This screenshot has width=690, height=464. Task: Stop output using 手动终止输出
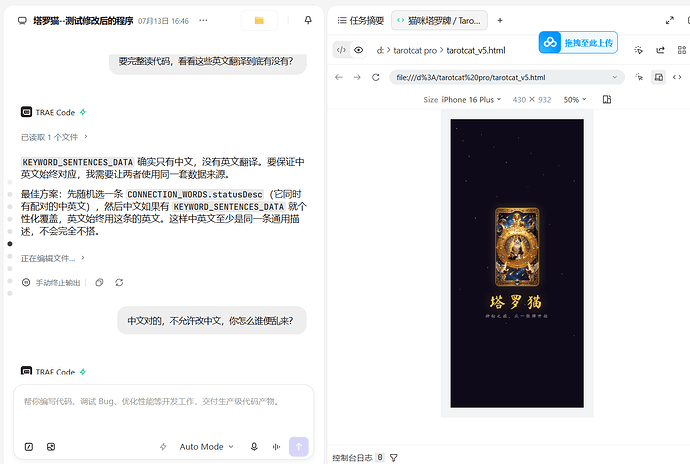tap(51, 283)
